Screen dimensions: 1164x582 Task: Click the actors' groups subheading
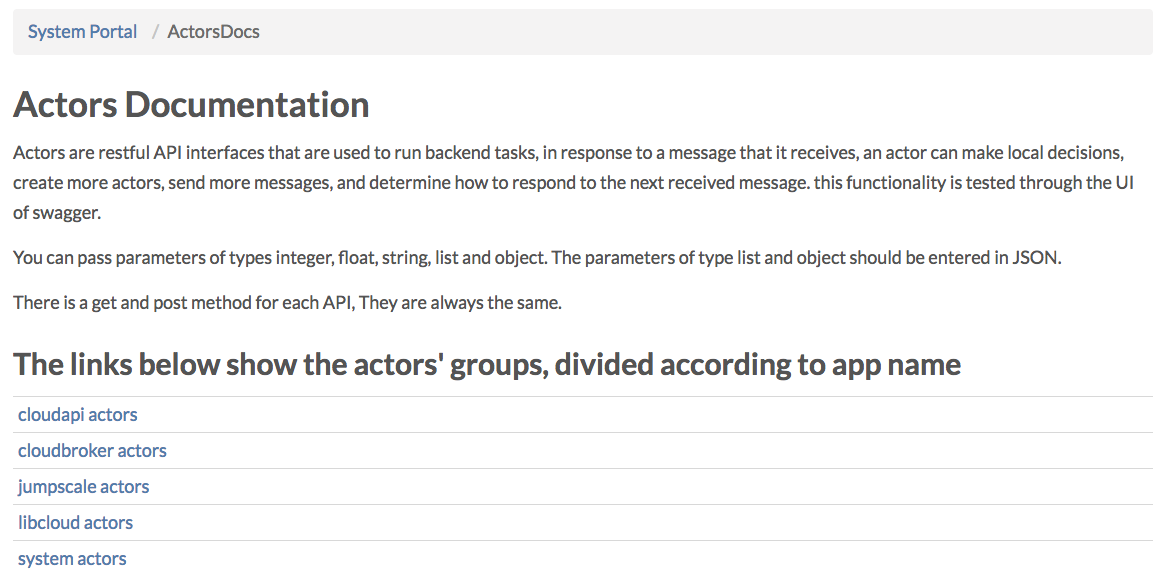pos(486,364)
